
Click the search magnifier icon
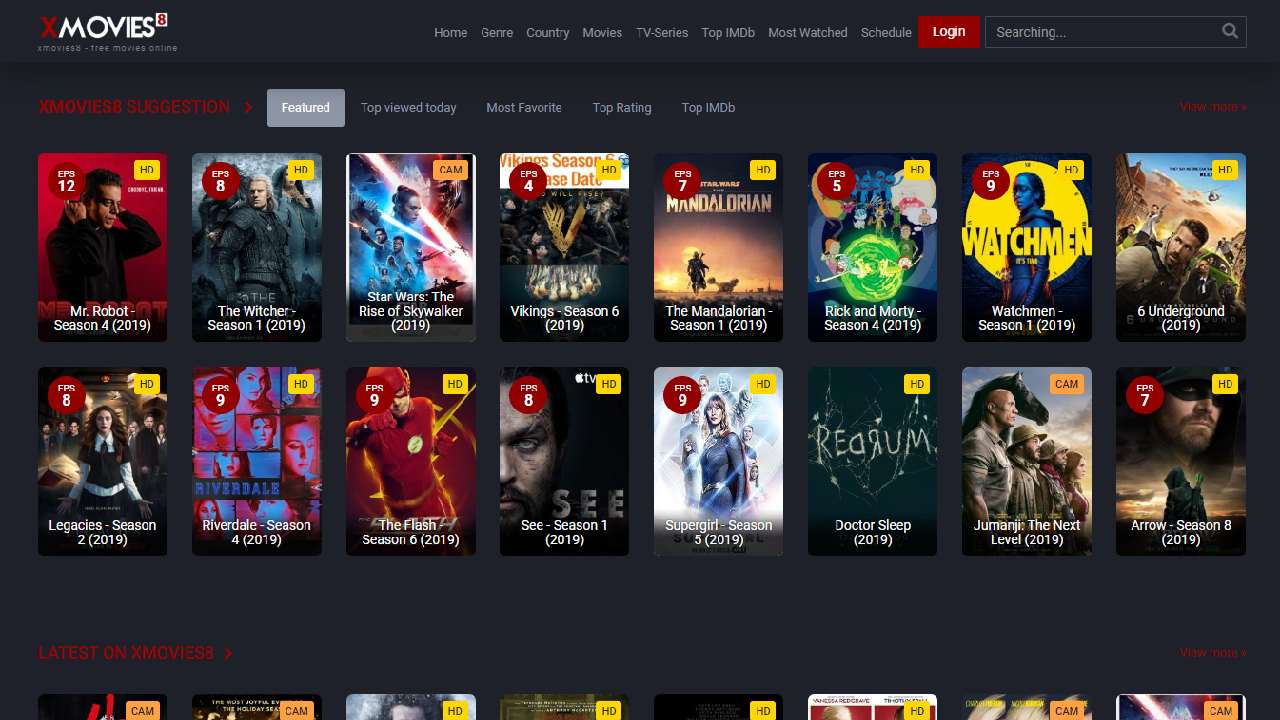1230,32
